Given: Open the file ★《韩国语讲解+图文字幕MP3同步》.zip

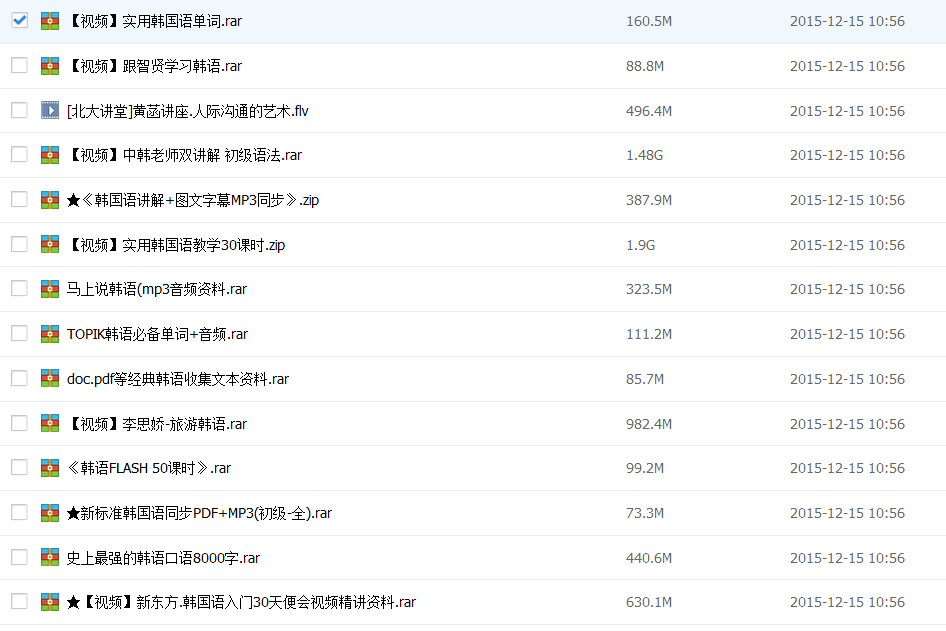Looking at the screenshot, I should coord(193,200).
